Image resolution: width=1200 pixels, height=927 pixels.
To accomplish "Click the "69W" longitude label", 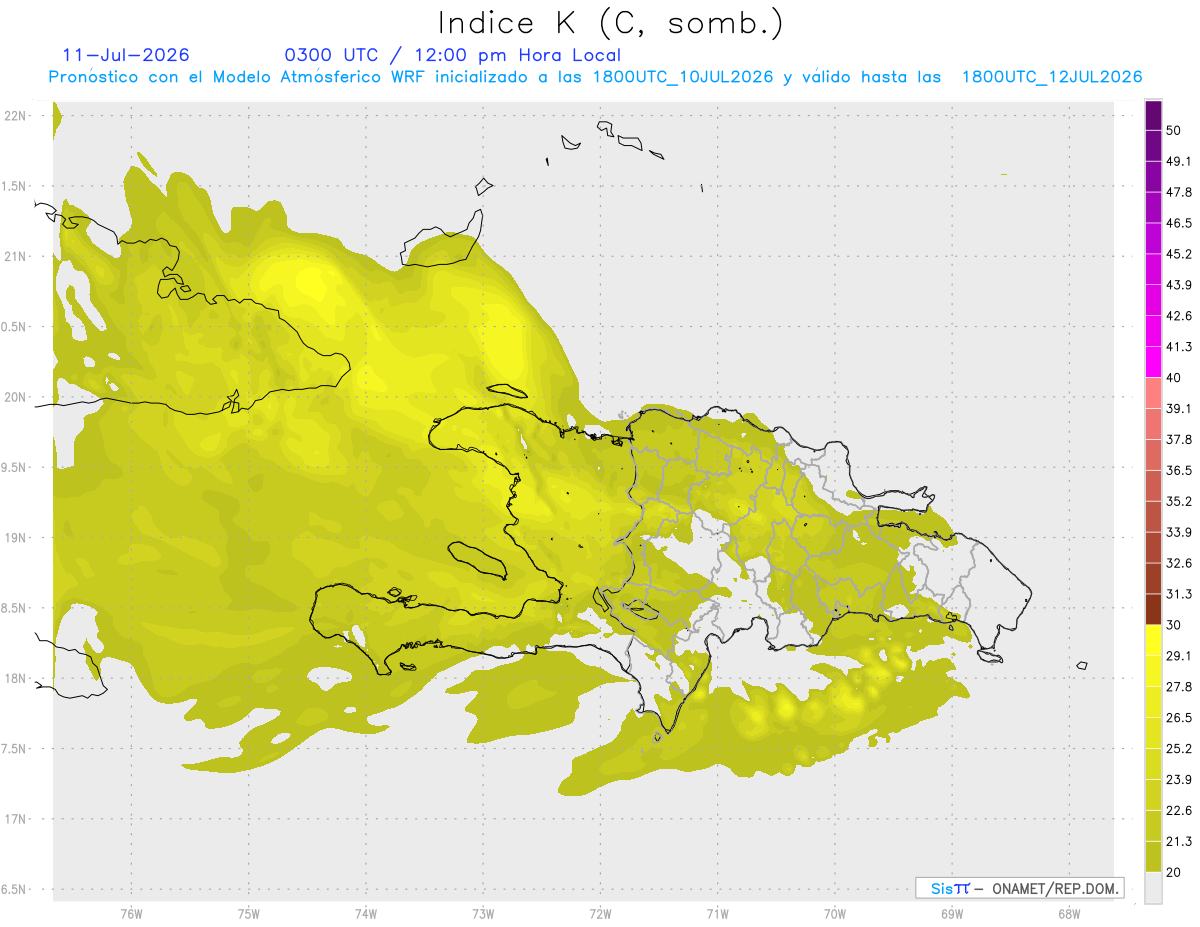I will point(952,913).
